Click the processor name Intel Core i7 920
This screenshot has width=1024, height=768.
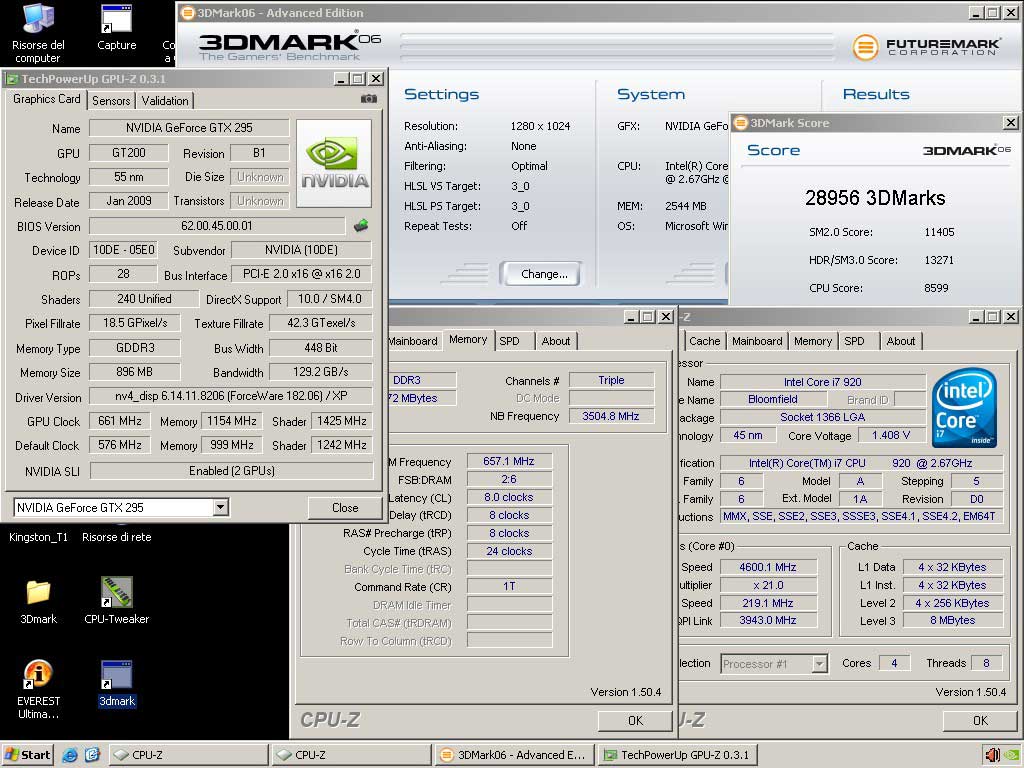(823, 381)
